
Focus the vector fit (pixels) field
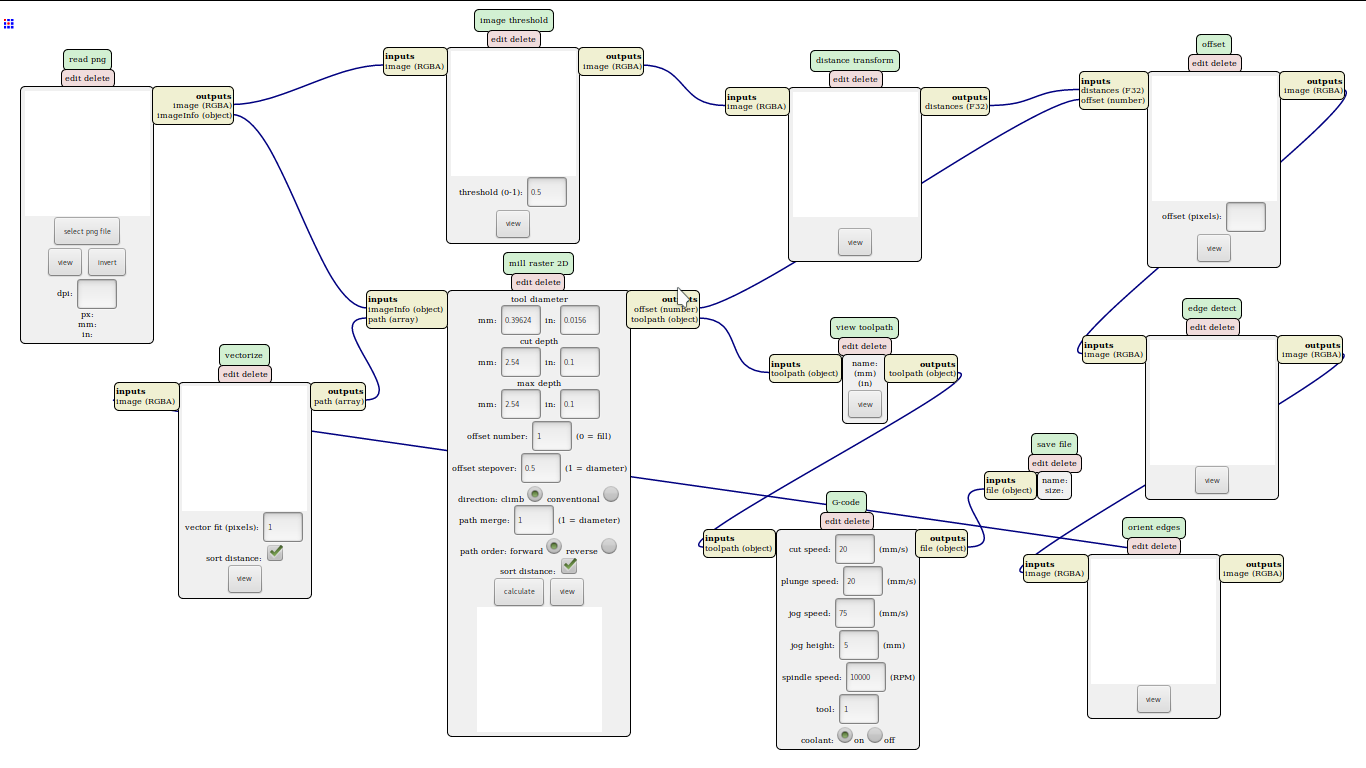click(x=283, y=527)
